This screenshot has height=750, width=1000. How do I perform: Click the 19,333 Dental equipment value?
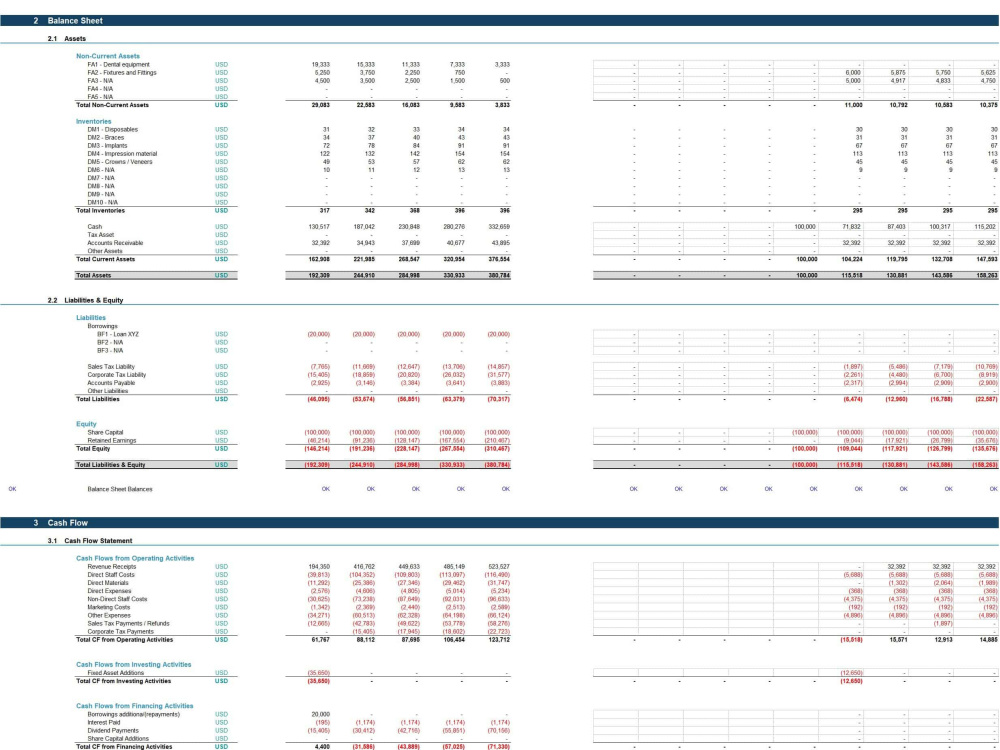point(321,64)
